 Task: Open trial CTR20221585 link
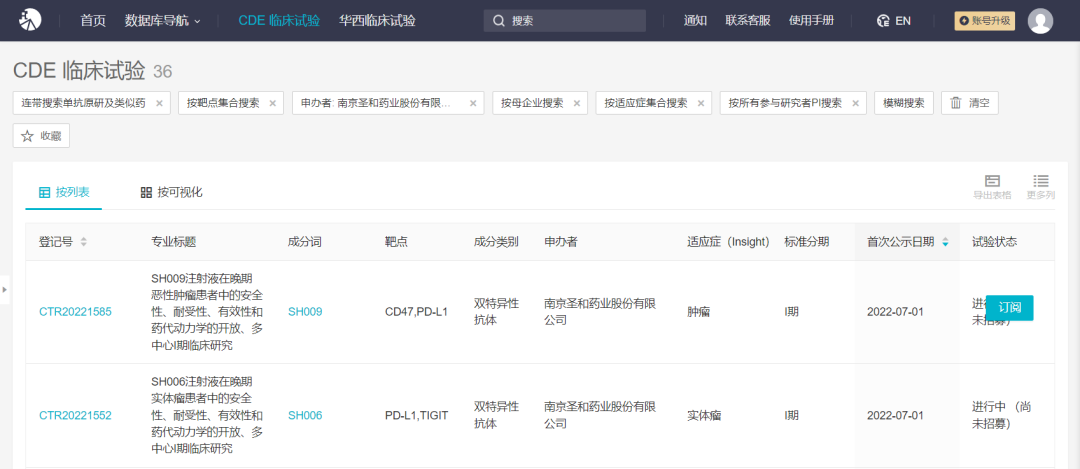coord(75,312)
